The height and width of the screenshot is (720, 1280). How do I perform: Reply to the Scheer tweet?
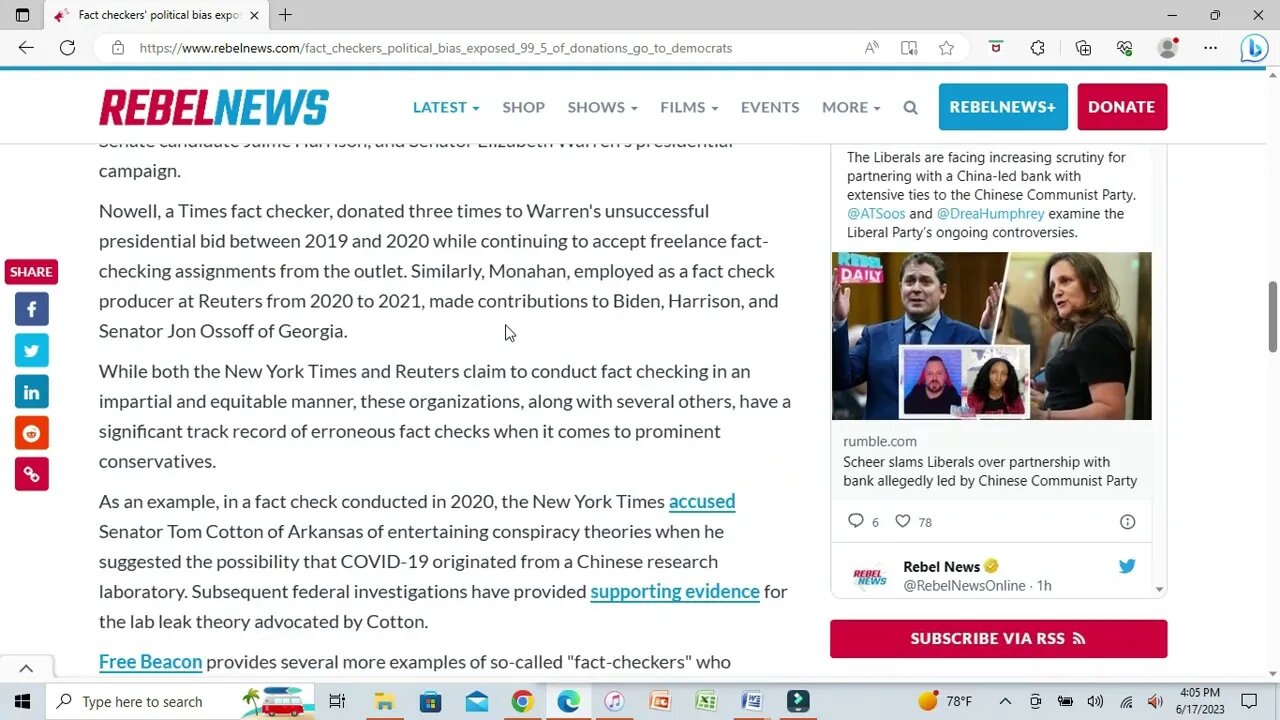click(x=856, y=521)
